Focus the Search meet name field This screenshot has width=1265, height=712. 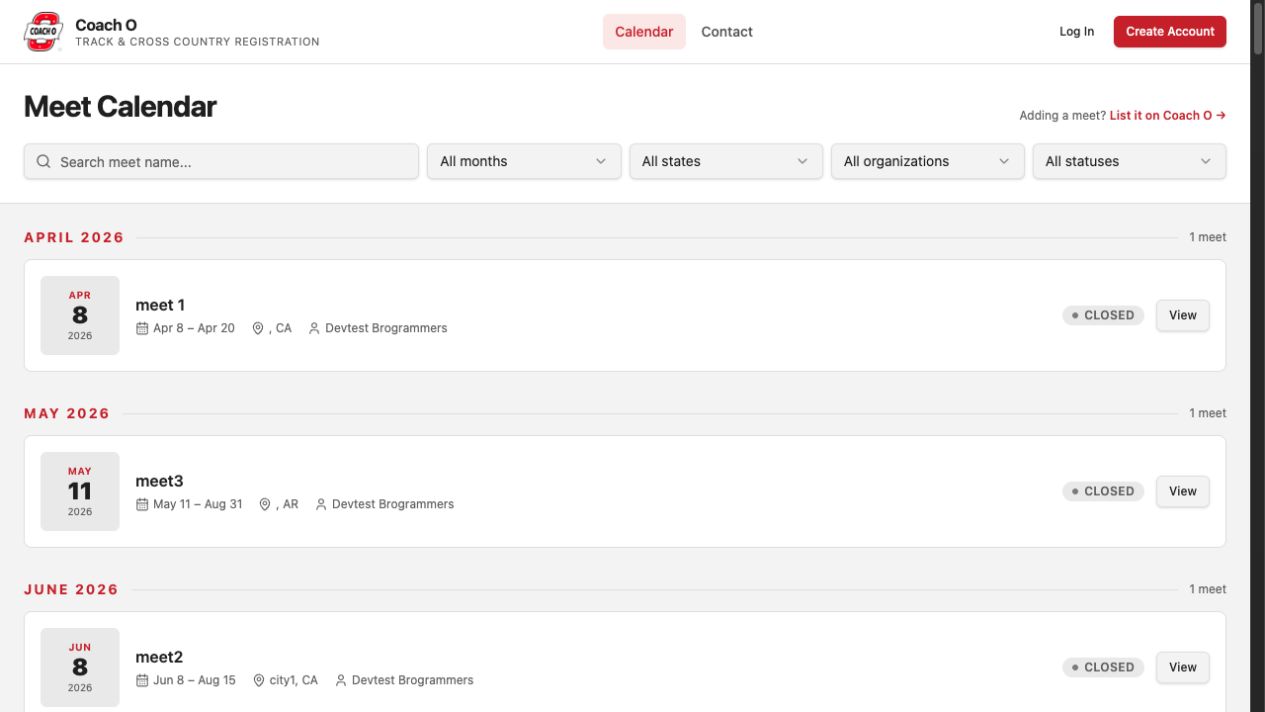[x=221, y=162]
